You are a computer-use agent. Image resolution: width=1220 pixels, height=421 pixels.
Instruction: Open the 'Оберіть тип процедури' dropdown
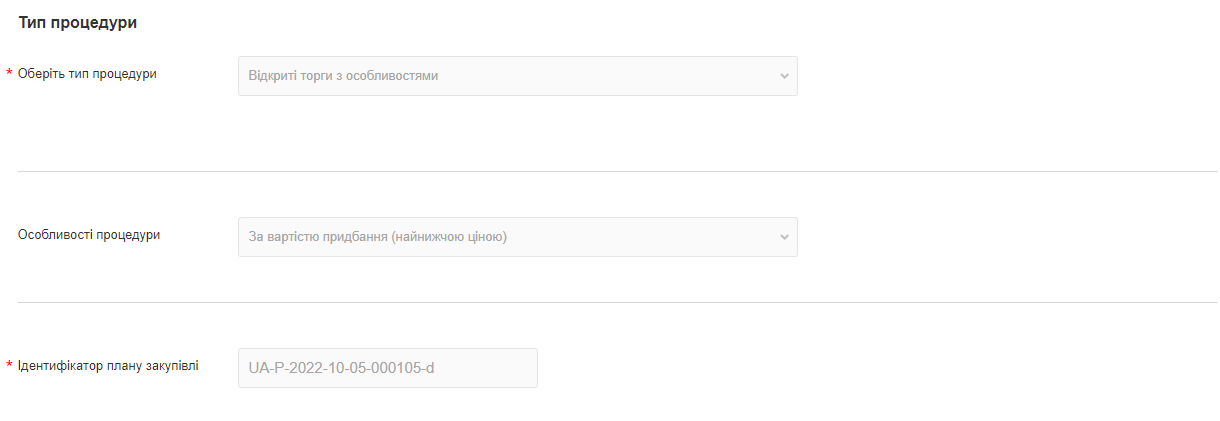[517, 76]
